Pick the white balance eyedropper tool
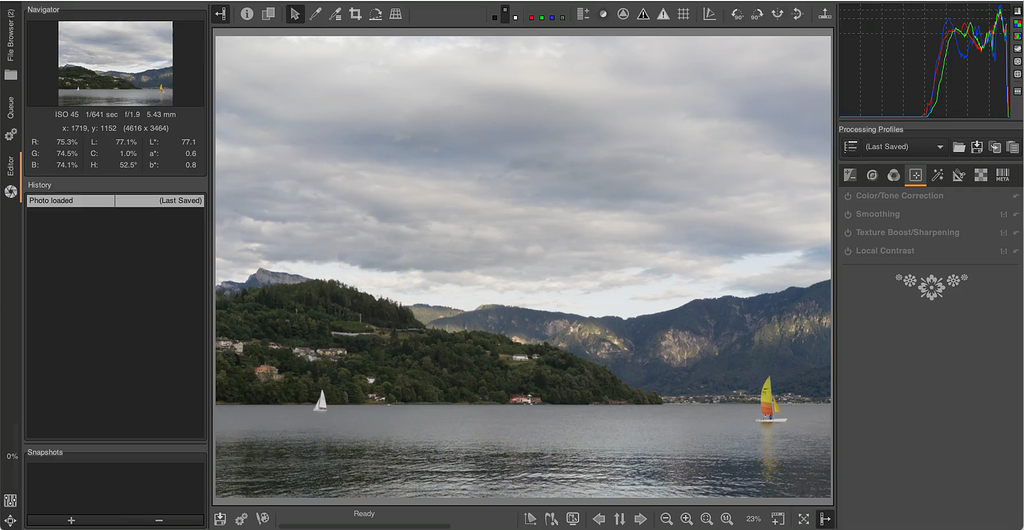Image resolution: width=1024 pixels, height=530 pixels. (315, 14)
